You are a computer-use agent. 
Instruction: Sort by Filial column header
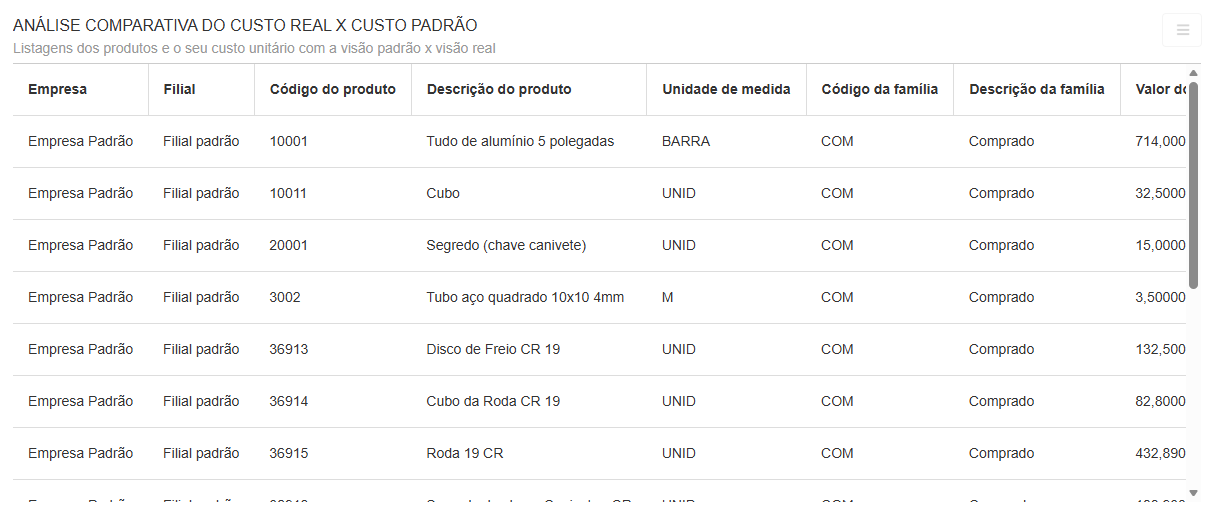click(x=179, y=89)
